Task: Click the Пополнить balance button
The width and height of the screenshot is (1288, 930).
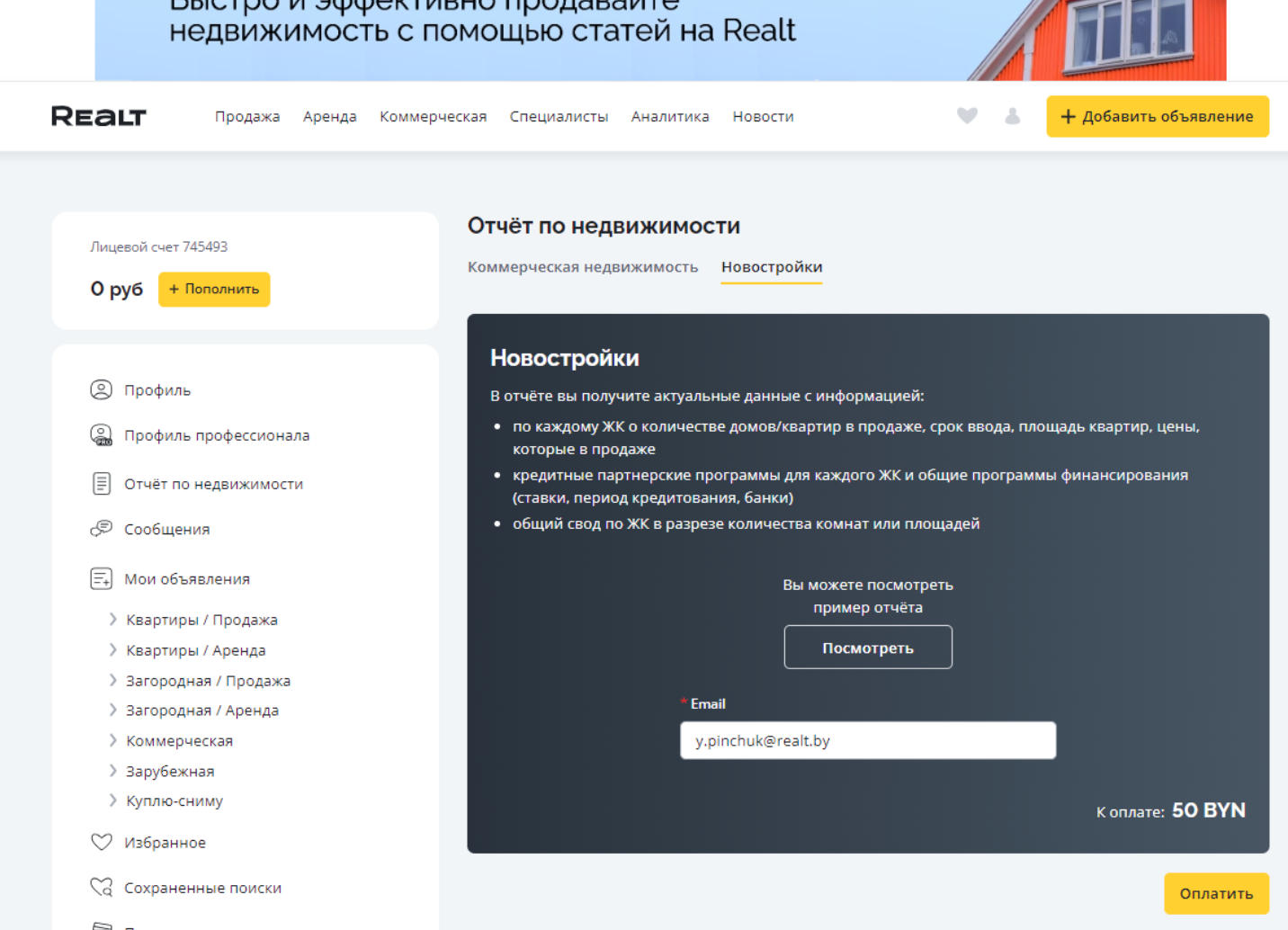Action: tap(214, 289)
